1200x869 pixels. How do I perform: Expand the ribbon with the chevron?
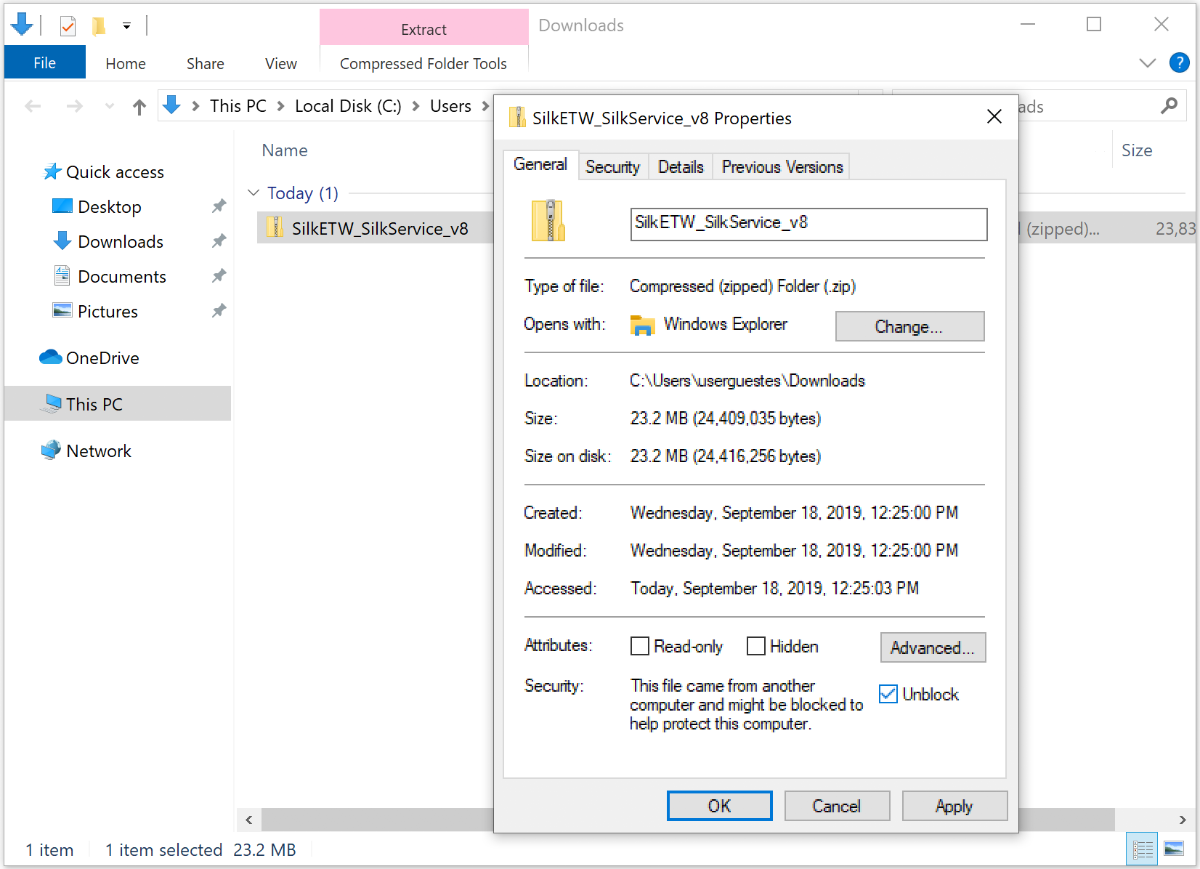[x=1147, y=63]
